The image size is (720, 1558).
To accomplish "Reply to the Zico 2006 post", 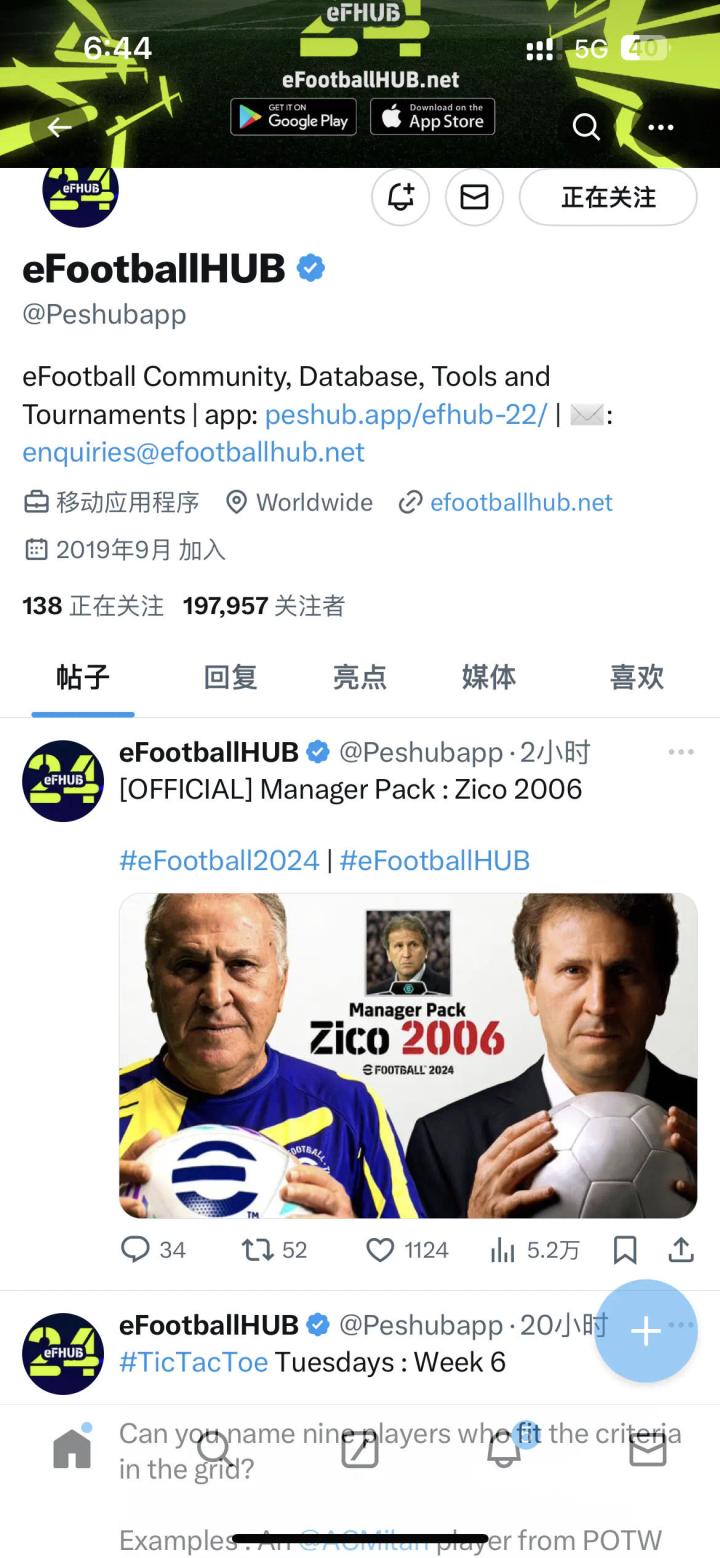I will 153,1249.
